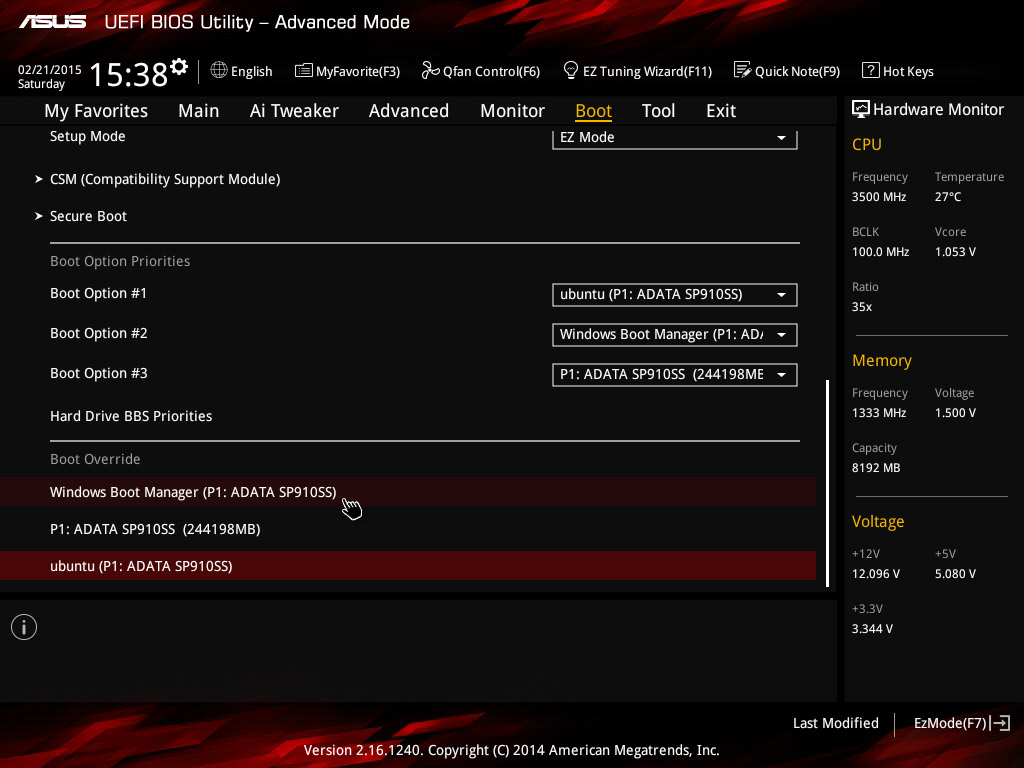
Task: Go to the Exit tab
Action: pos(721,111)
